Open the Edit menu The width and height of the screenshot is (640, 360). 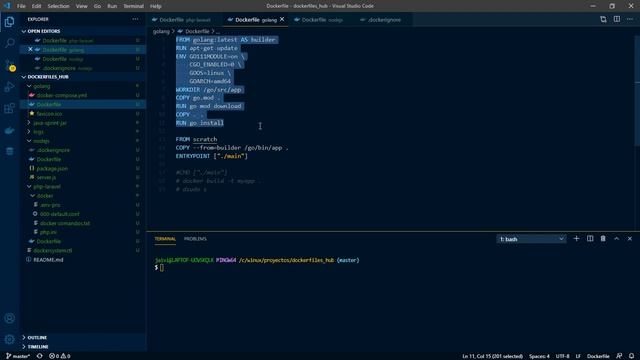point(36,6)
